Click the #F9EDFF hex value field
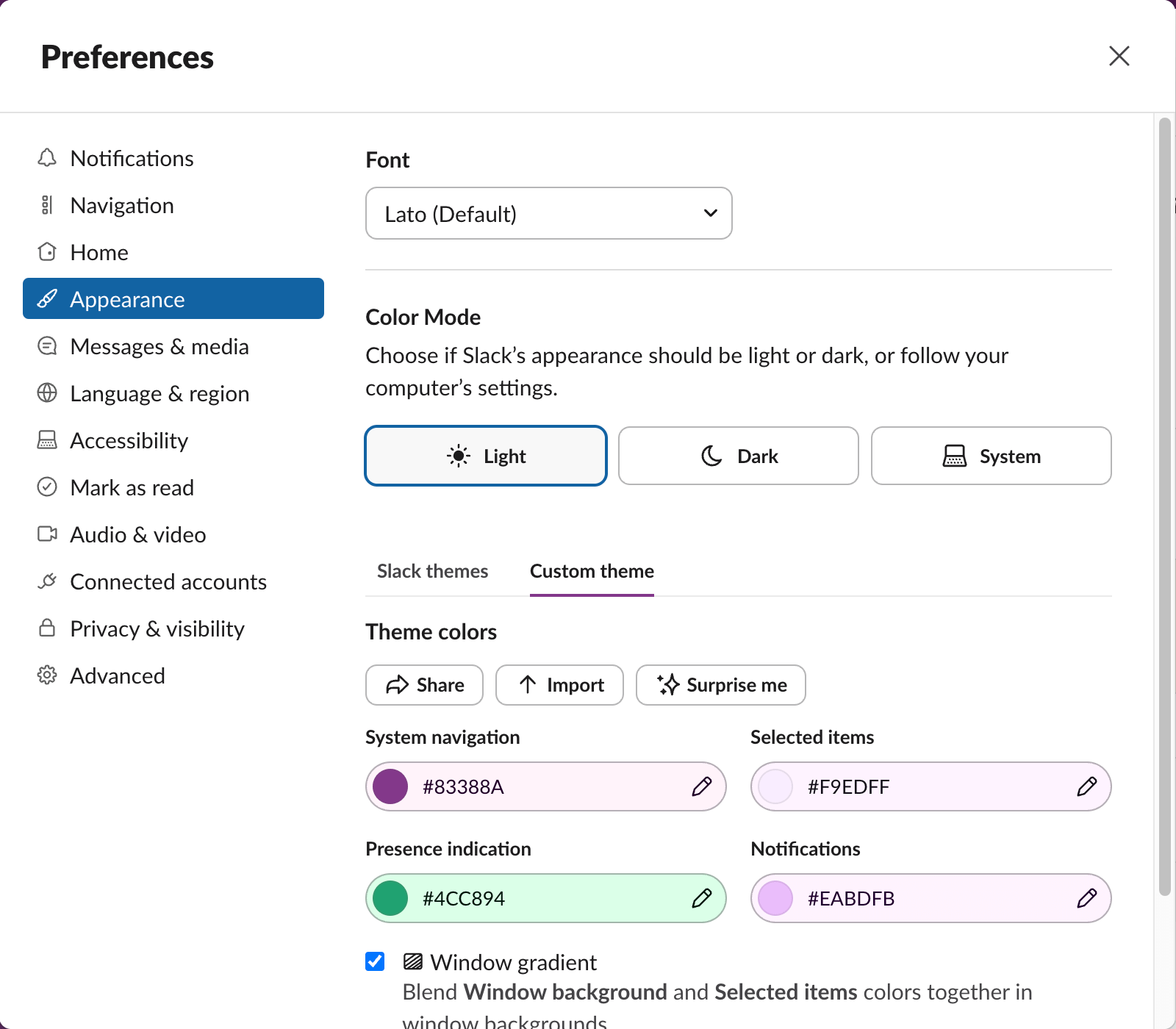Image resolution: width=1176 pixels, height=1029 pixels. [931, 786]
